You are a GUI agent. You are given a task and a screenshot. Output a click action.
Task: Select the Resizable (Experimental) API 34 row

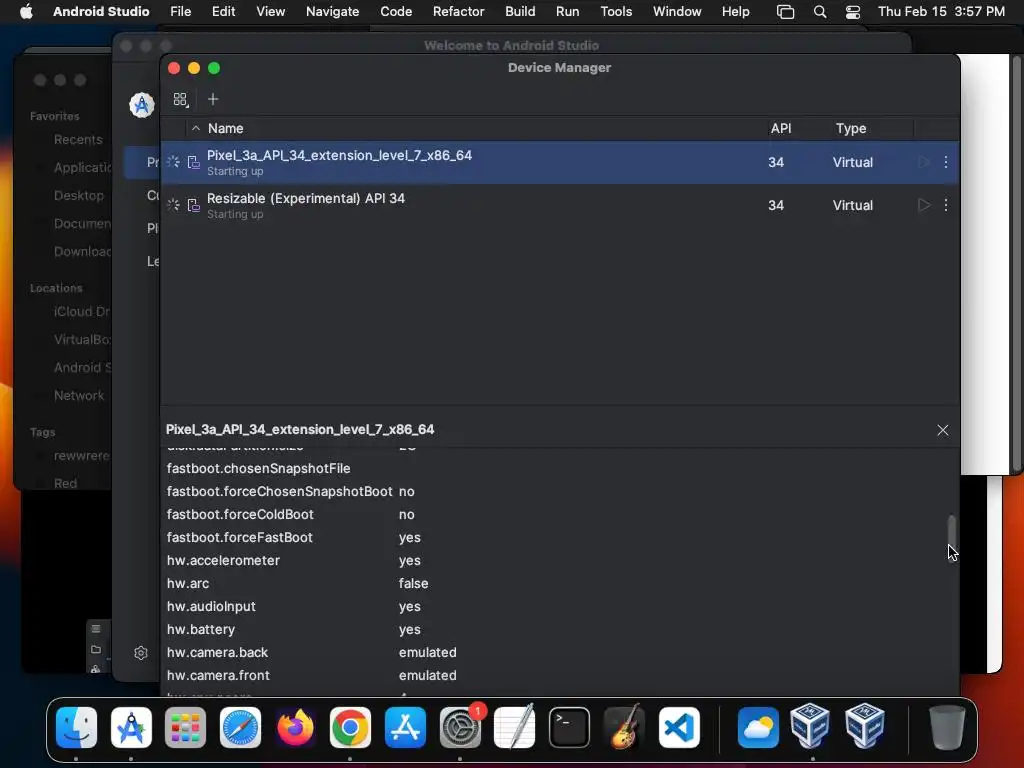[560, 205]
